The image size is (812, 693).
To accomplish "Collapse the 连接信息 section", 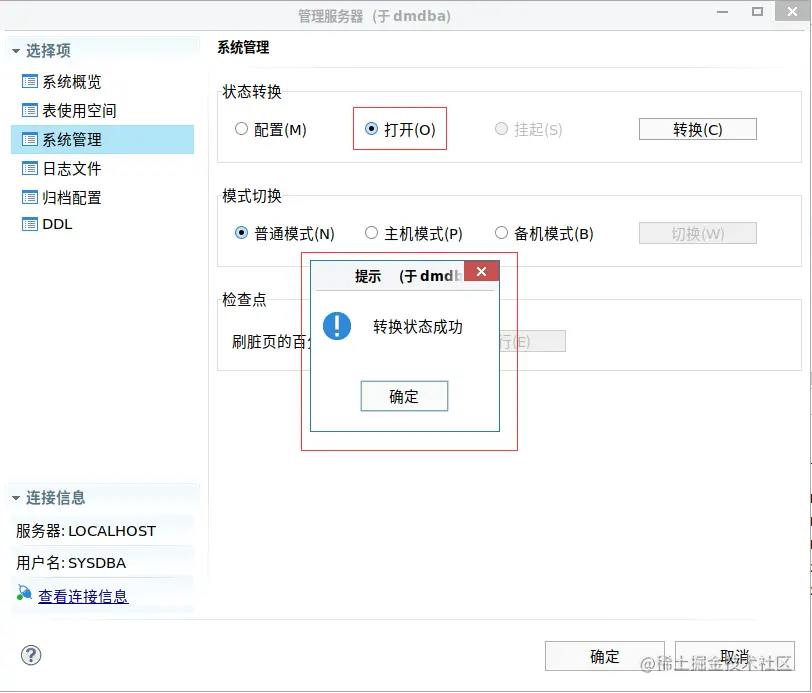I will 15,497.
